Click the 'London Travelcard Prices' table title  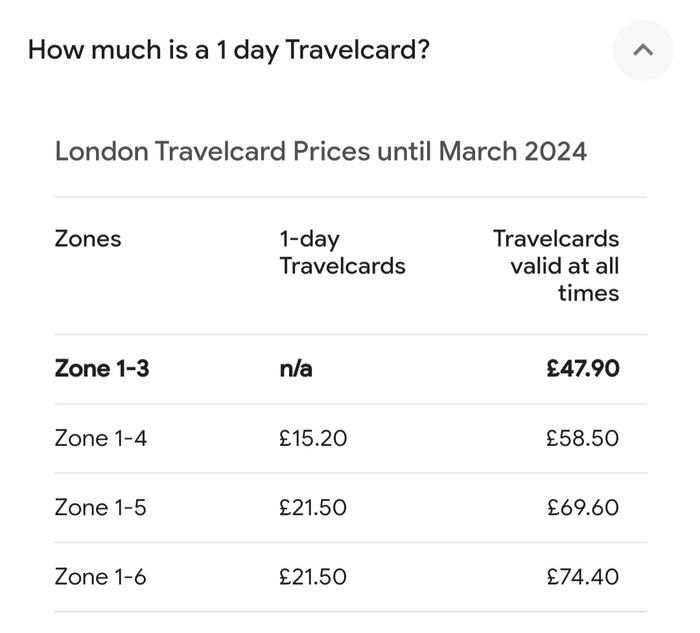(320, 151)
